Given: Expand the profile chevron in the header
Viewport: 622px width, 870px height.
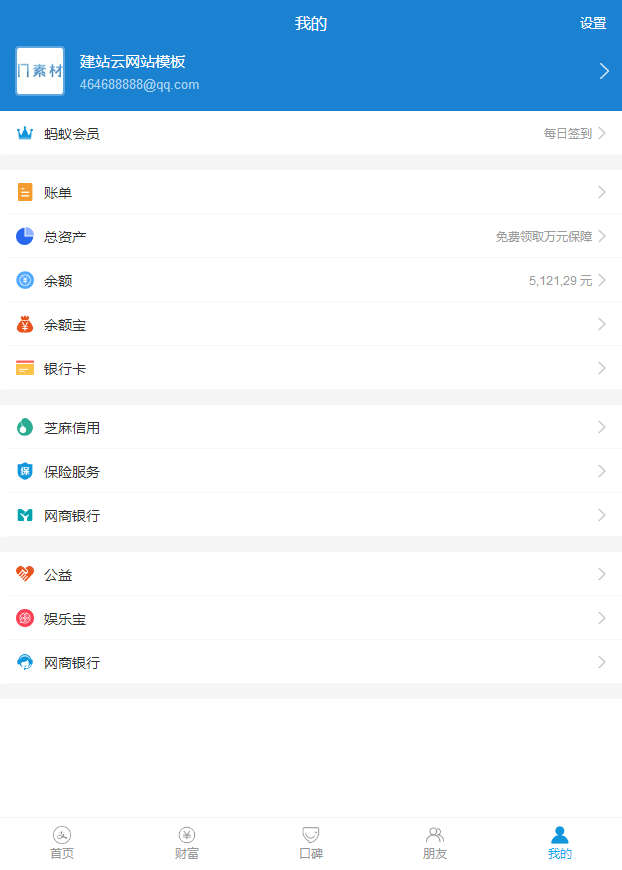Looking at the screenshot, I should 603,71.
